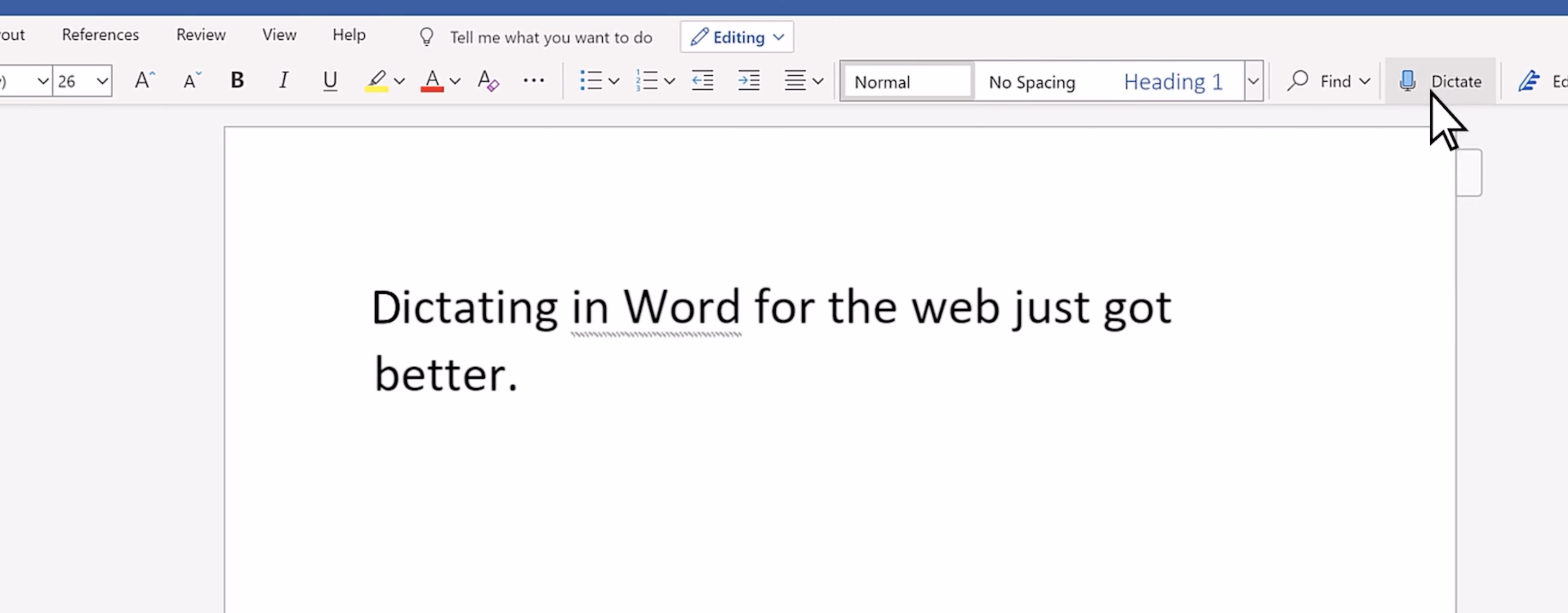Apply numbered list

pos(646,81)
